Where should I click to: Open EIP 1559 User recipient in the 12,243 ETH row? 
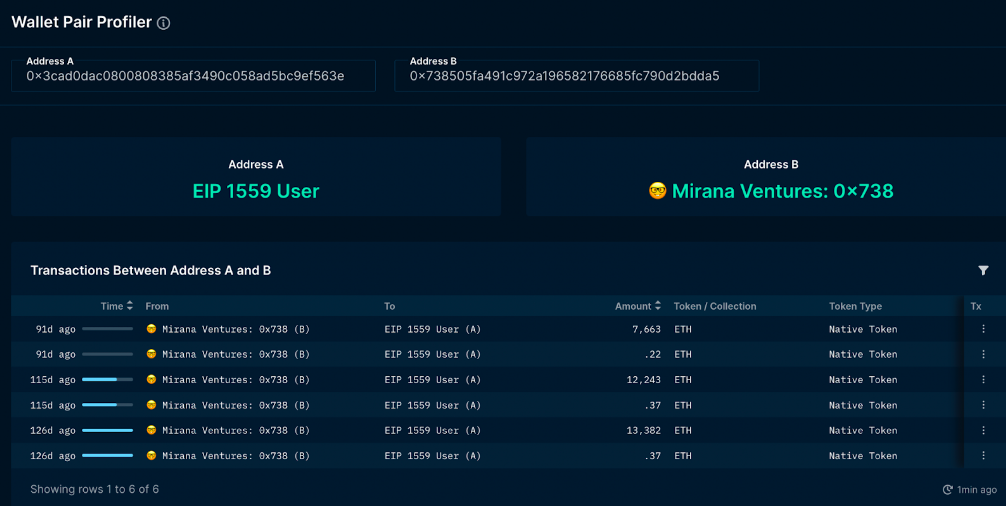pyautogui.click(x=432, y=380)
